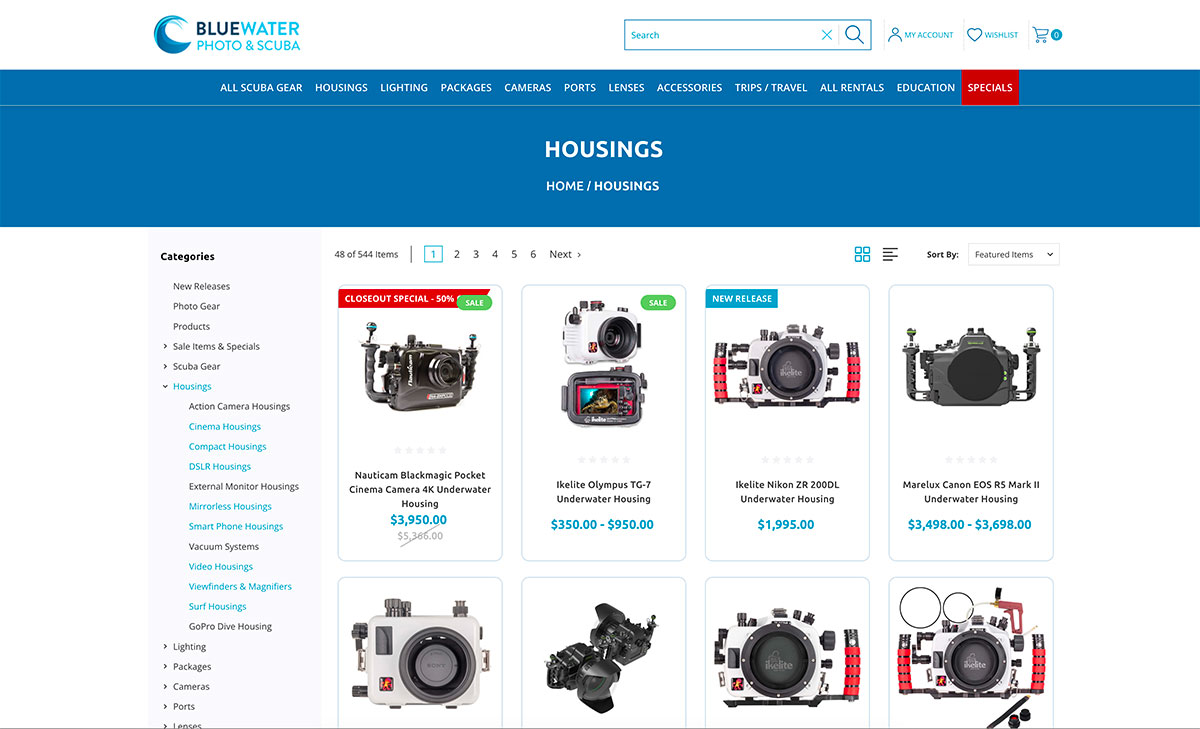Expand the Cameras category
The width and height of the screenshot is (1200, 729).
tap(166, 686)
